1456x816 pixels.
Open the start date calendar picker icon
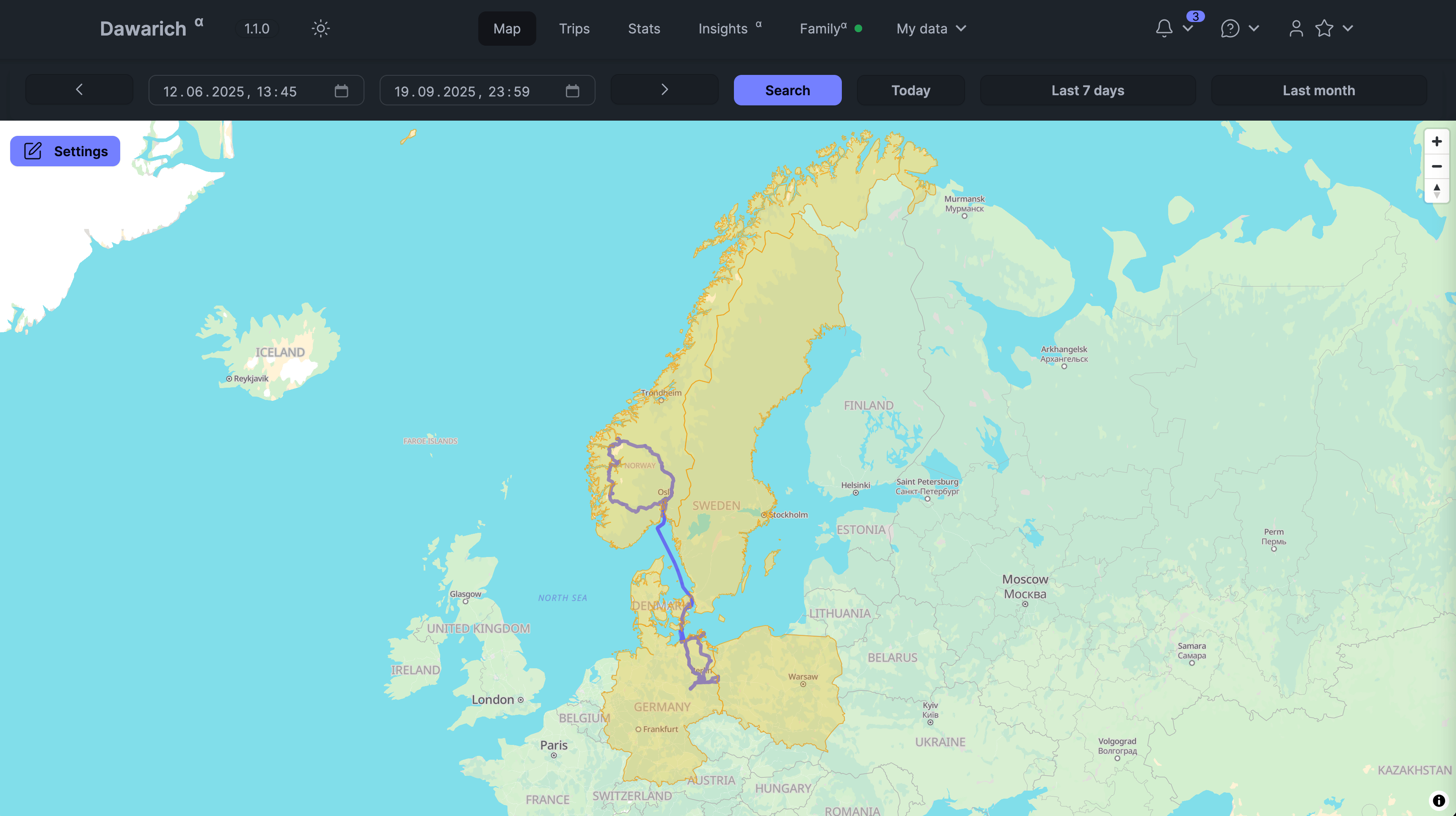pyautogui.click(x=341, y=91)
